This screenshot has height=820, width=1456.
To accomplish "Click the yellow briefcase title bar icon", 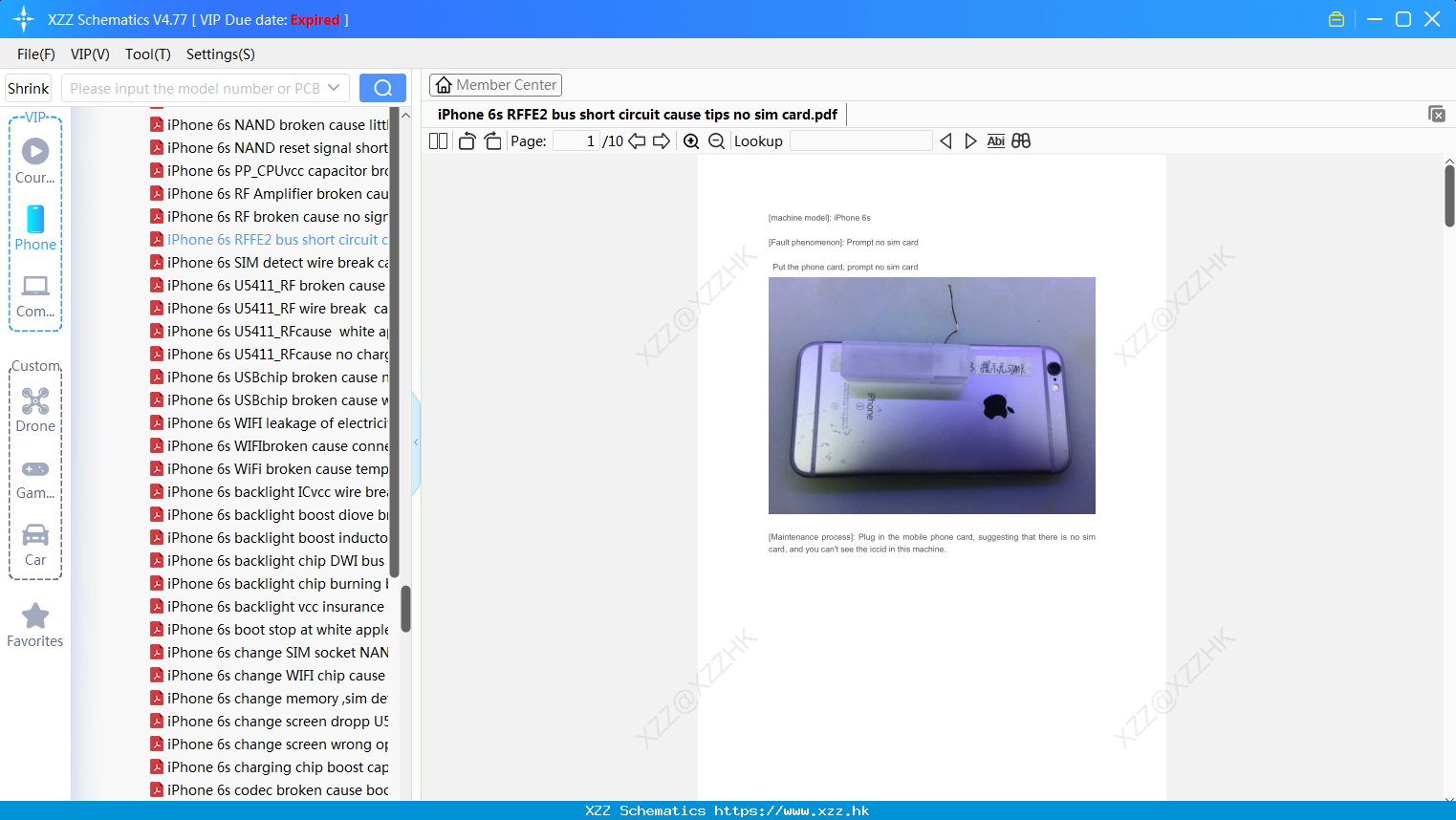I will click(1336, 19).
